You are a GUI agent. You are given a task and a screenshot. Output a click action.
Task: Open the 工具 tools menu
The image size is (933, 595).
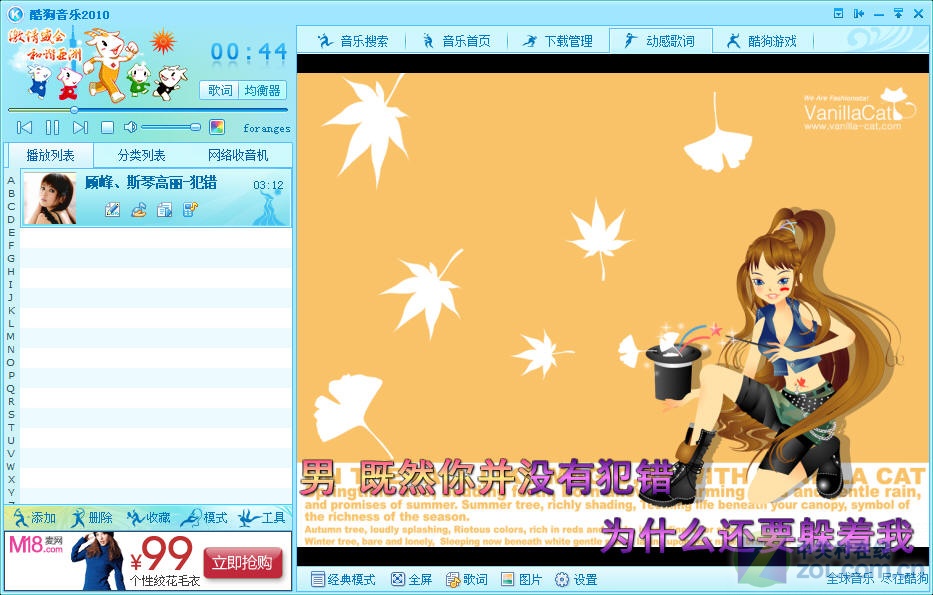(x=262, y=518)
